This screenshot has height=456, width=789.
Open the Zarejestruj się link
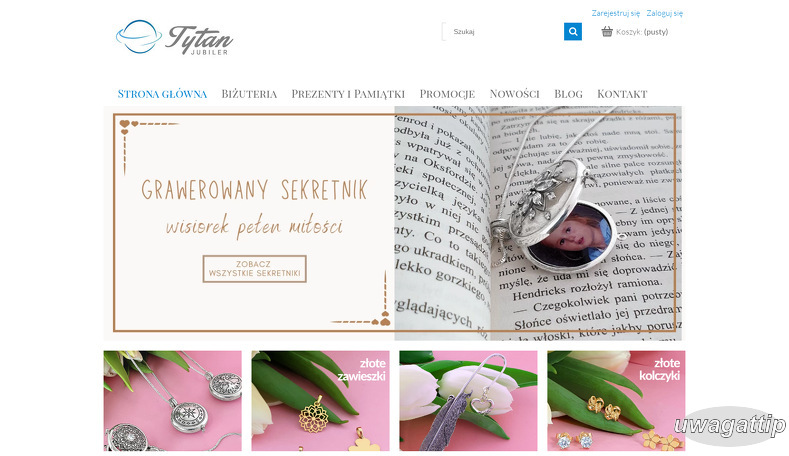coord(615,13)
